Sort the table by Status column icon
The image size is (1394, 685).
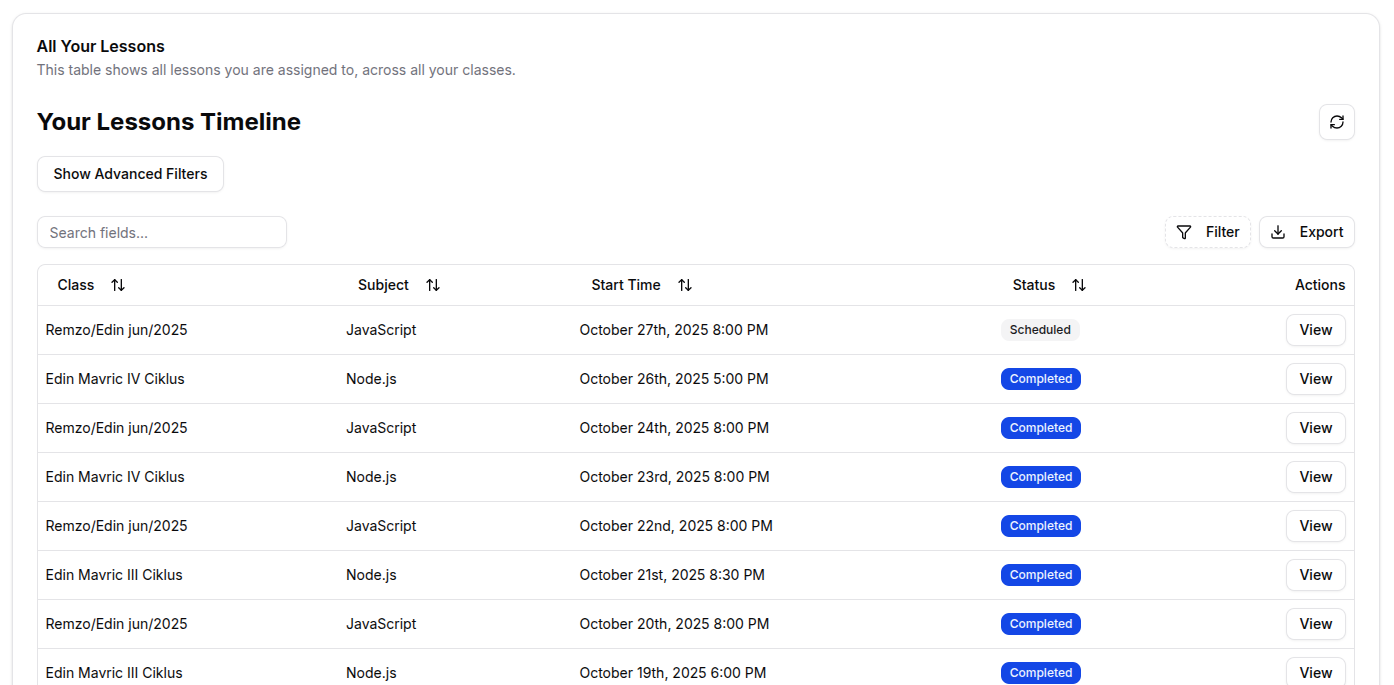pyautogui.click(x=1079, y=285)
